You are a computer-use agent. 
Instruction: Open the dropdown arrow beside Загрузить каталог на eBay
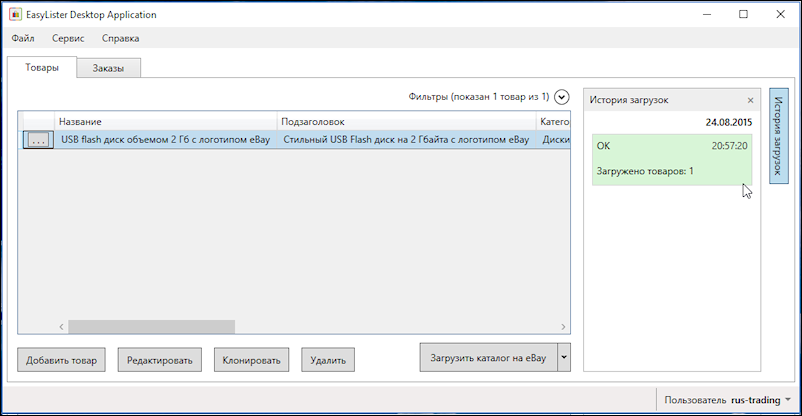pos(564,358)
